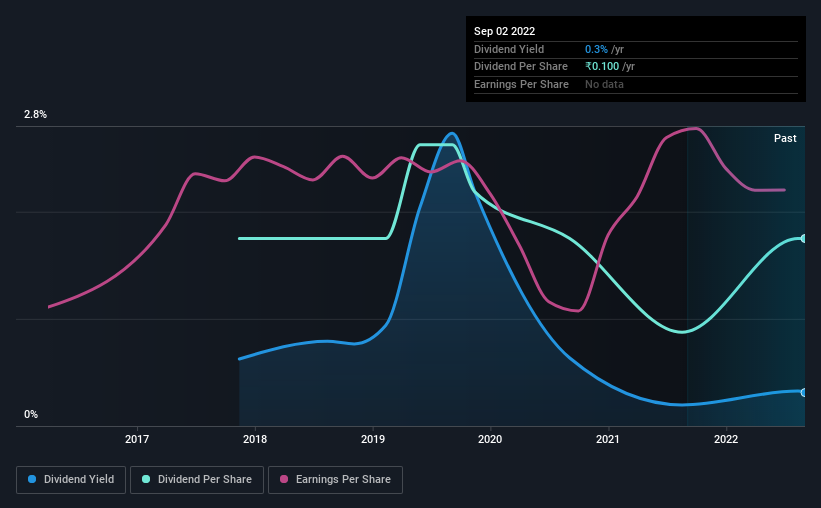The height and width of the screenshot is (508, 821).
Task: Click the 2020 x-axis year label
Action: (x=490, y=439)
